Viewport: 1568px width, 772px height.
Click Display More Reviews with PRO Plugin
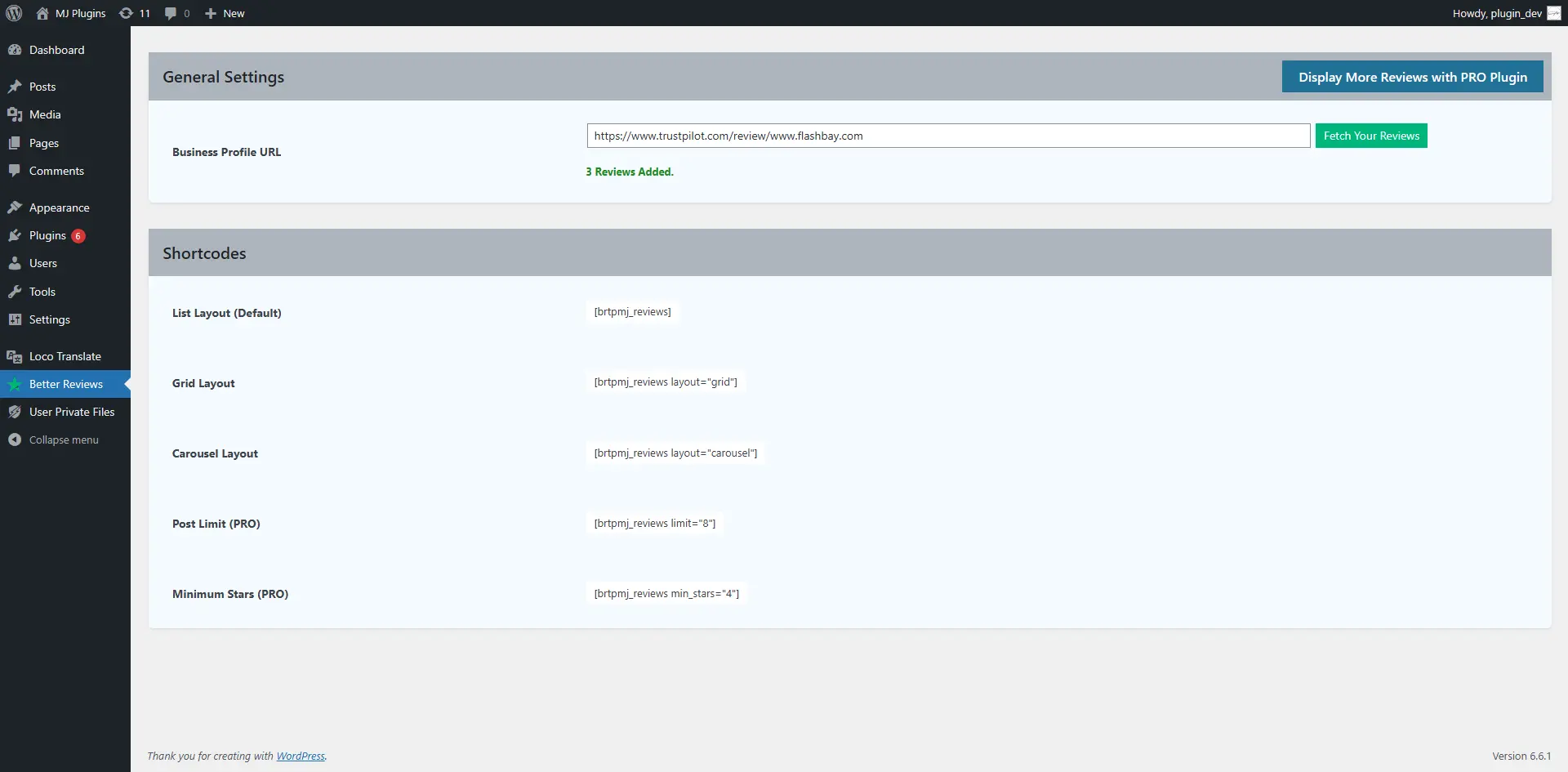click(x=1412, y=77)
